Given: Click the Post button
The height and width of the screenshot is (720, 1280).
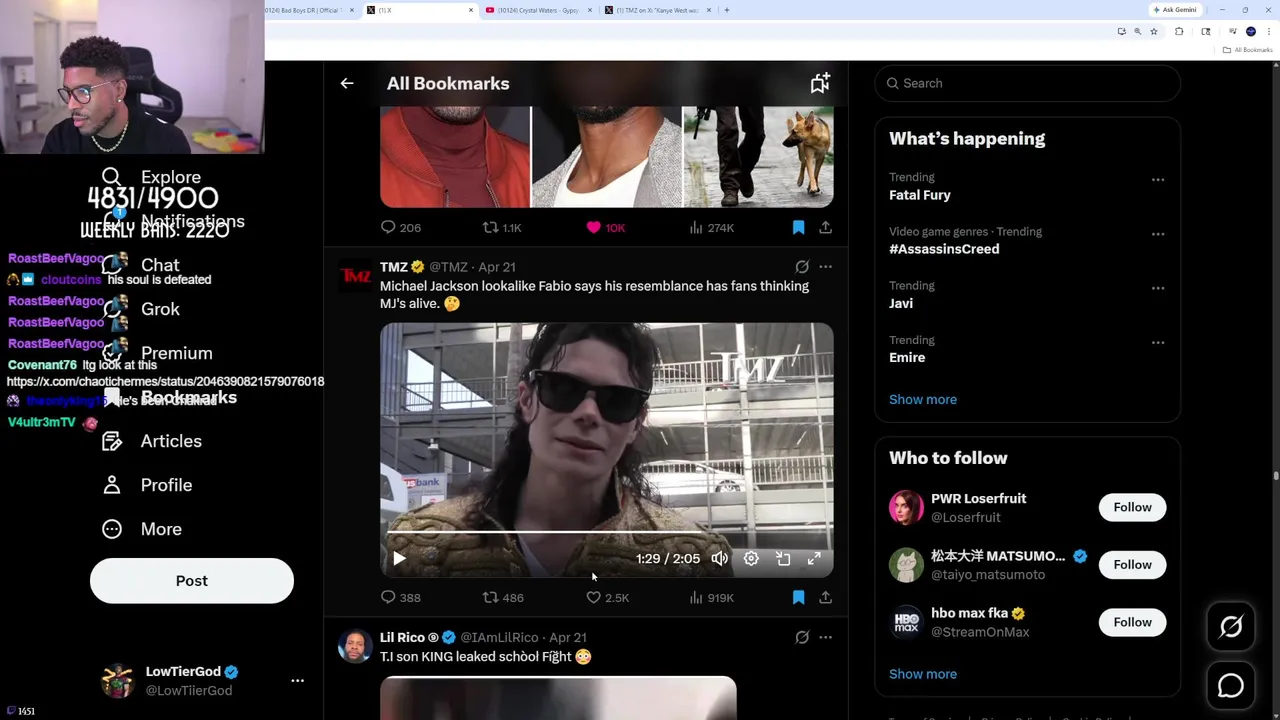Looking at the screenshot, I should (x=192, y=581).
